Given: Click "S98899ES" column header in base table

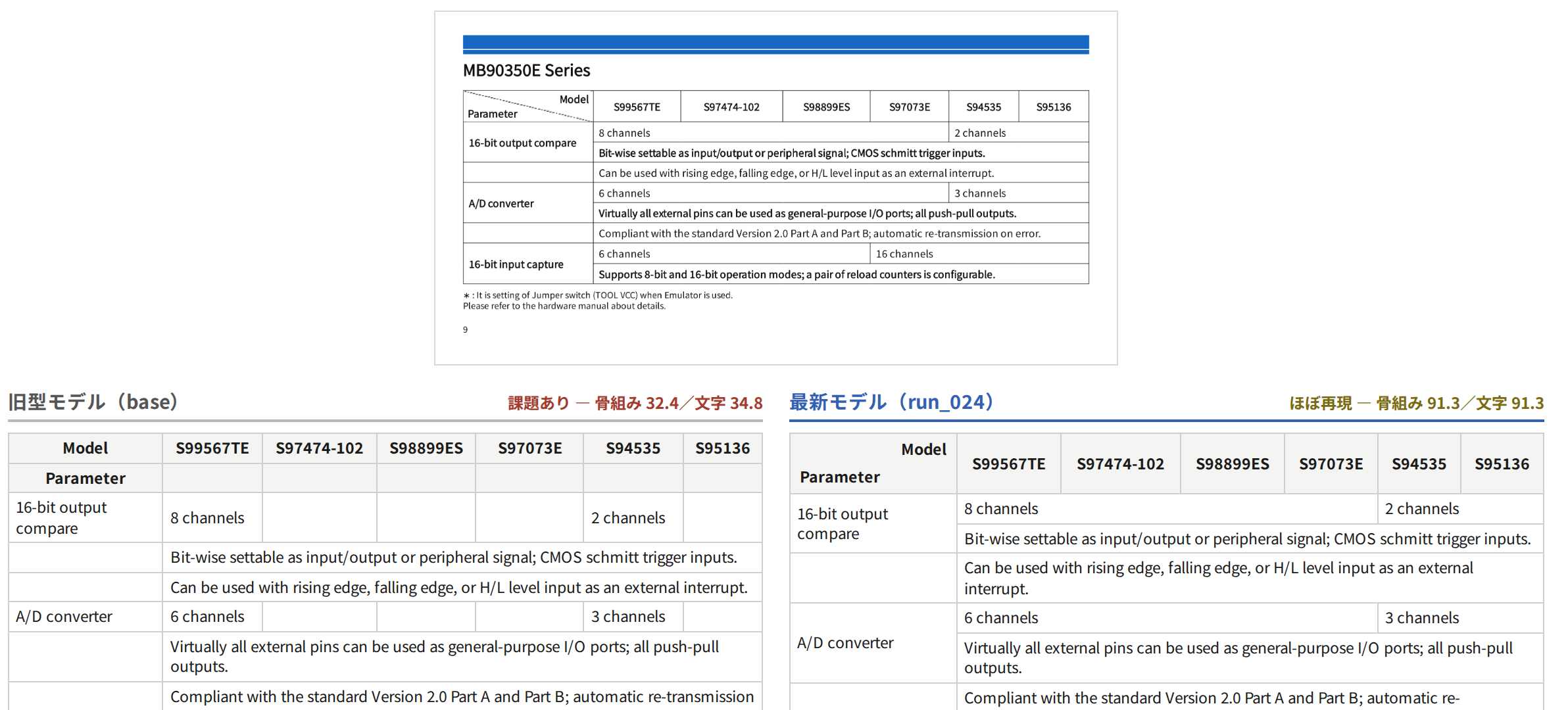Looking at the screenshot, I should coord(426,448).
